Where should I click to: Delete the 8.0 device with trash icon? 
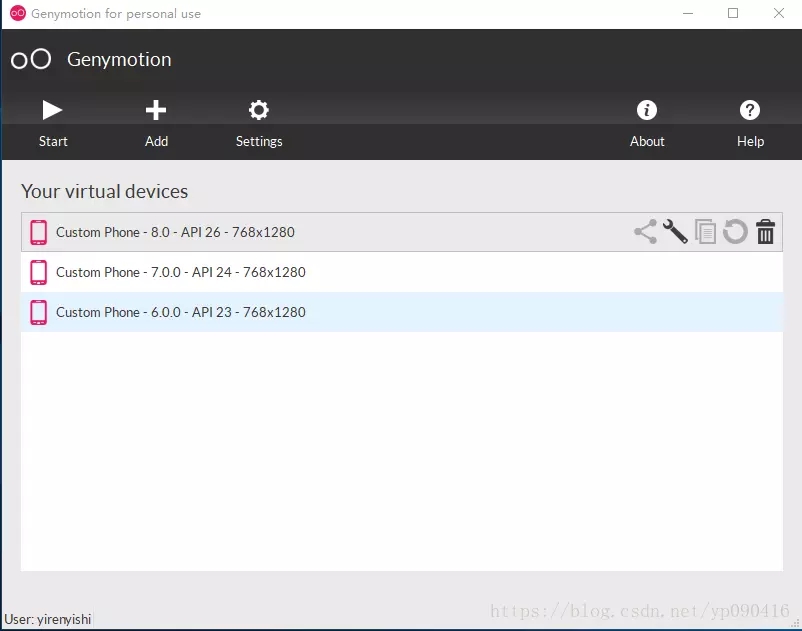[x=765, y=232]
